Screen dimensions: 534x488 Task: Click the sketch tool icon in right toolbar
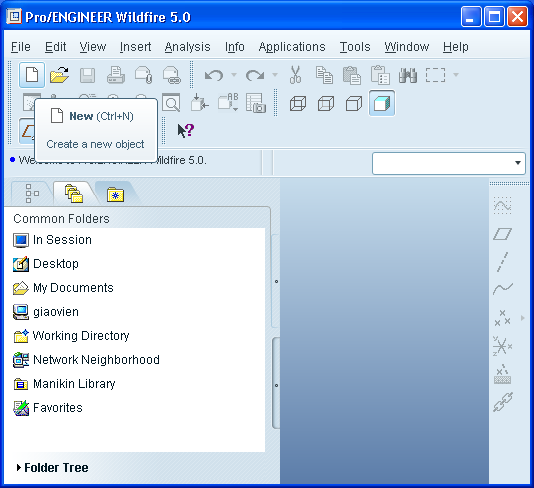(x=502, y=206)
